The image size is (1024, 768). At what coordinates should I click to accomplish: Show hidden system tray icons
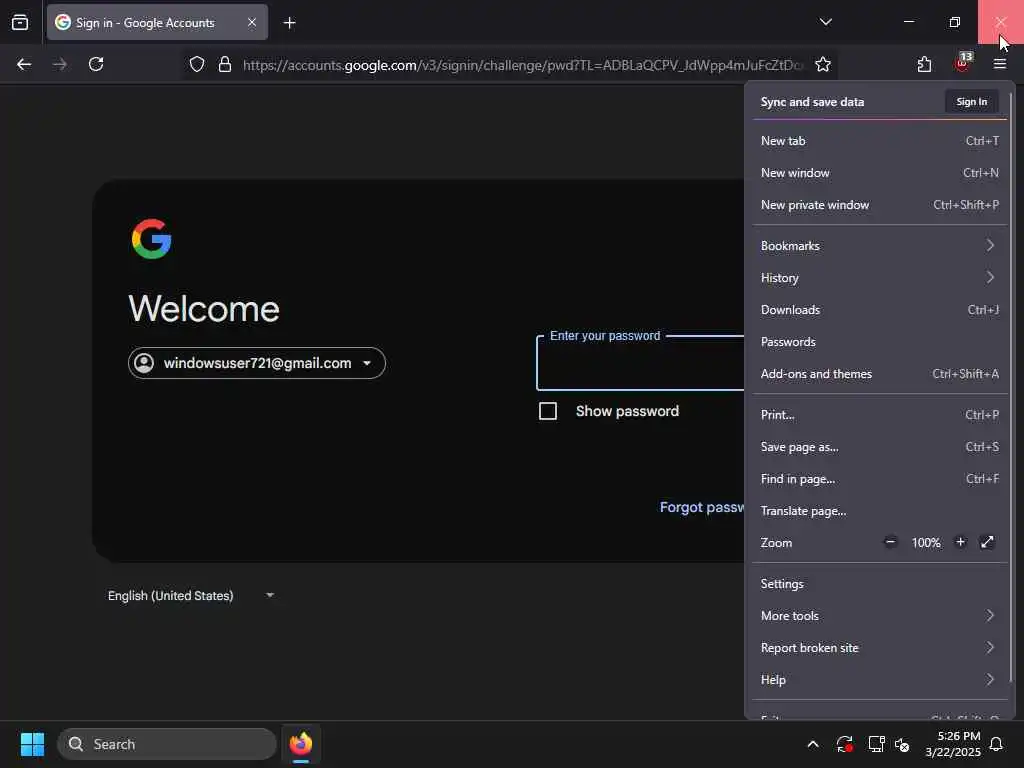click(x=813, y=744)
